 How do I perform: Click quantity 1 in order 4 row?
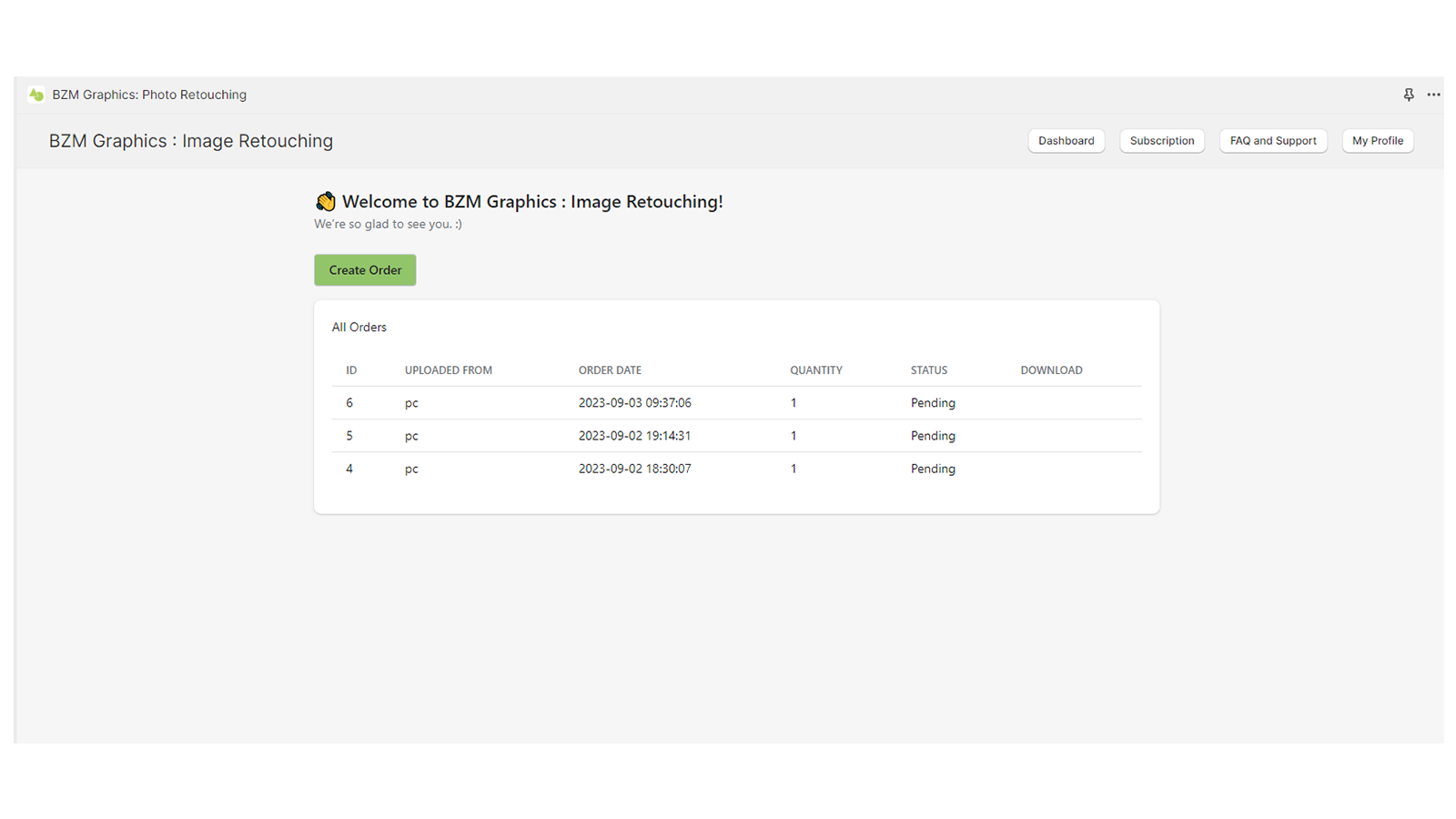794,469
